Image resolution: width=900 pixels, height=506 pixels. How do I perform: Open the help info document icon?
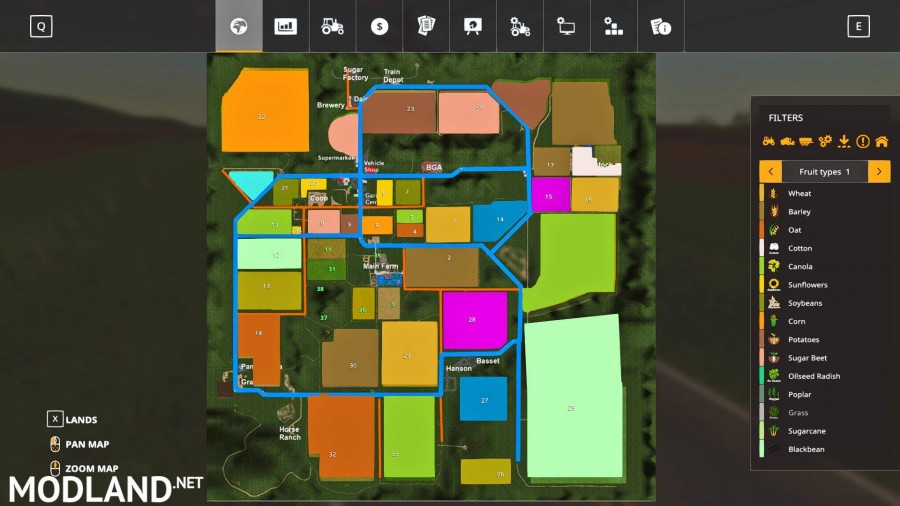pos(661,26)
